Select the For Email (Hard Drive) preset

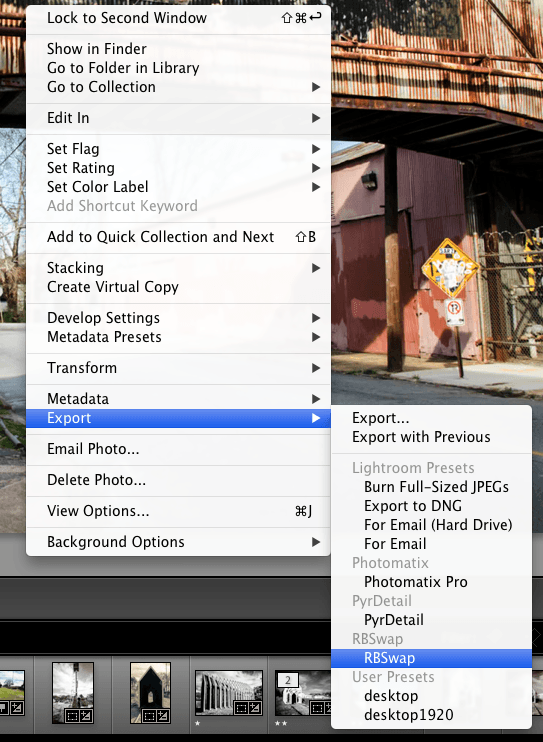coord(431,525)
